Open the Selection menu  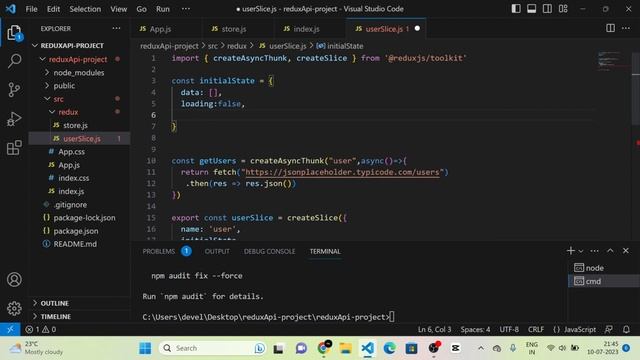[85, 9]
